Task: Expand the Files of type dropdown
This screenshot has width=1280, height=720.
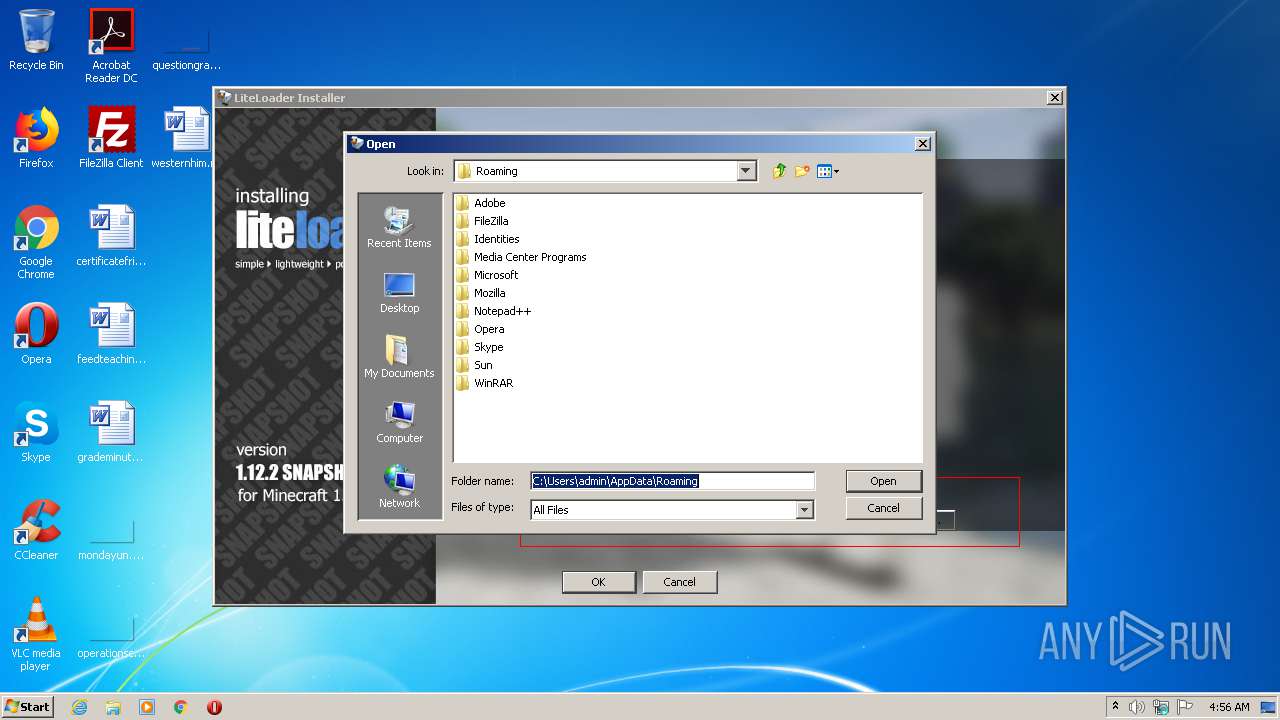Action: point(804,510)
